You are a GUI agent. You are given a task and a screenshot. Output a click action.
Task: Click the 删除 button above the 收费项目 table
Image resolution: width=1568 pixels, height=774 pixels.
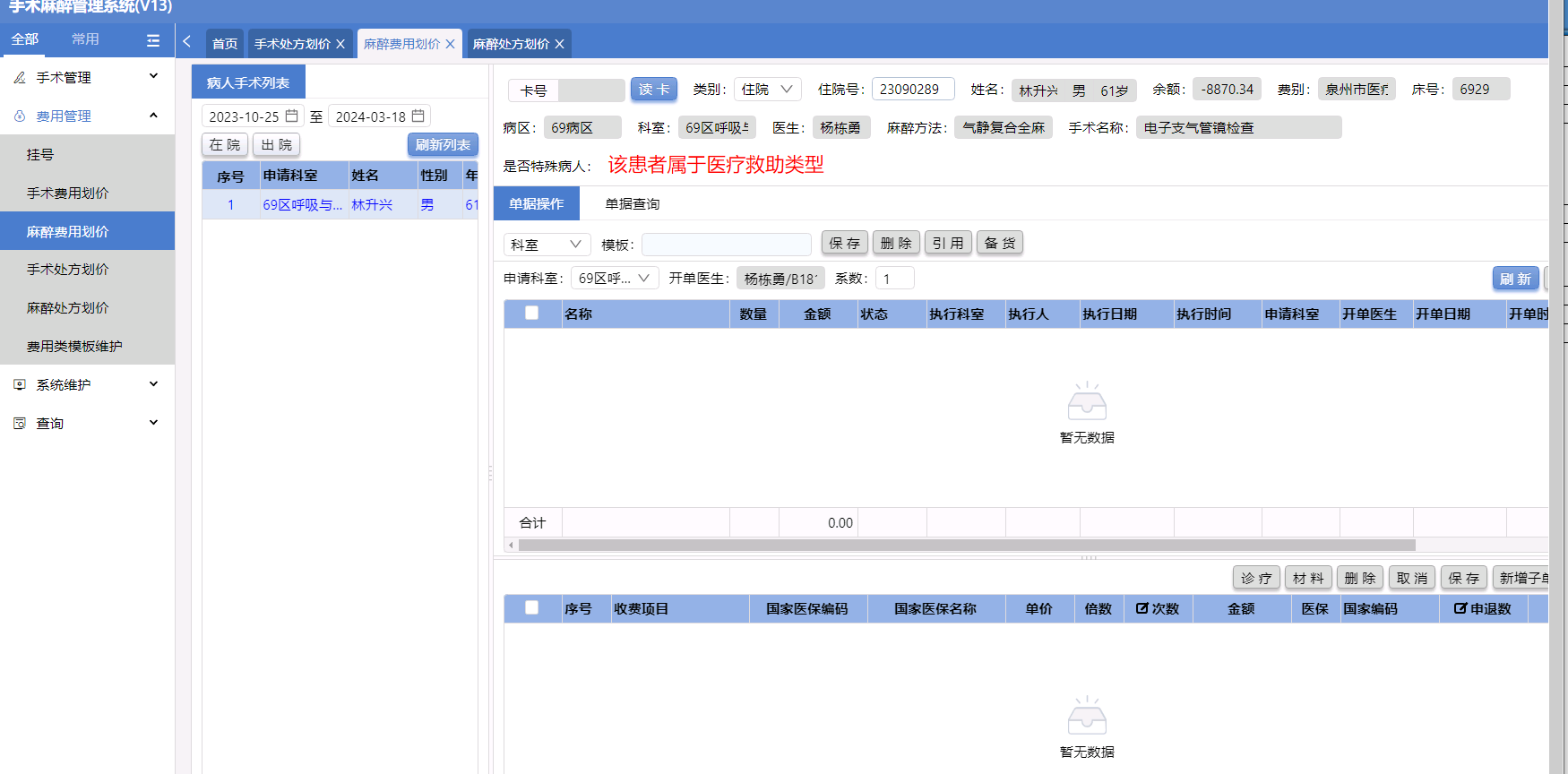coord(1360,579)
